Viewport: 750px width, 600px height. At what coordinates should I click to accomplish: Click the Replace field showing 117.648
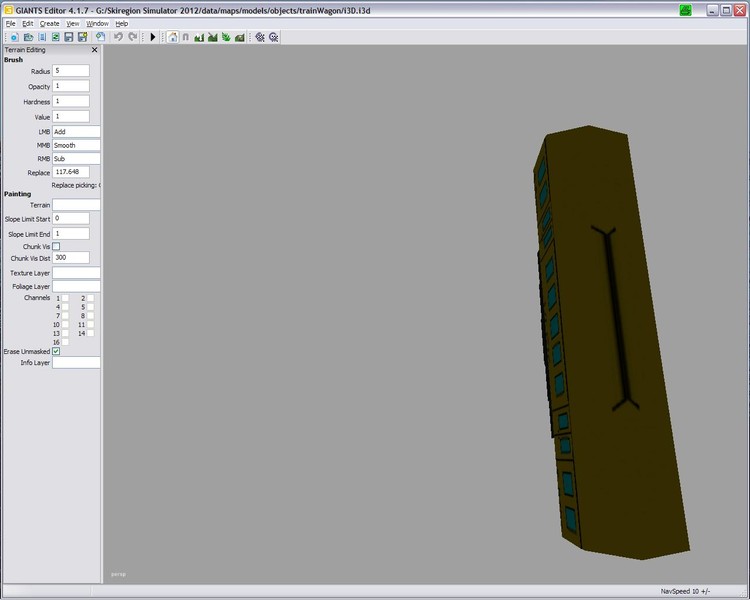point(71,172)
